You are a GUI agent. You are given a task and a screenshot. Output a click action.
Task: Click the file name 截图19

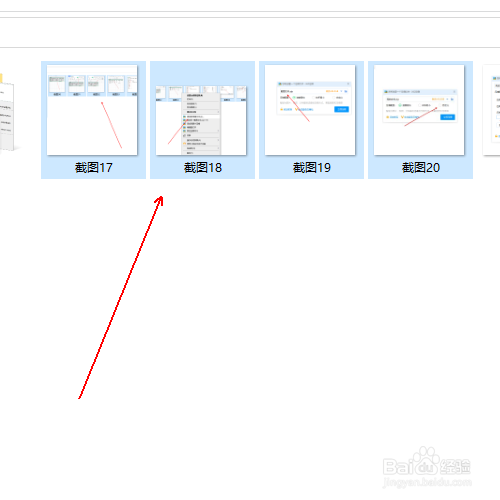click(x=312, y=167)
